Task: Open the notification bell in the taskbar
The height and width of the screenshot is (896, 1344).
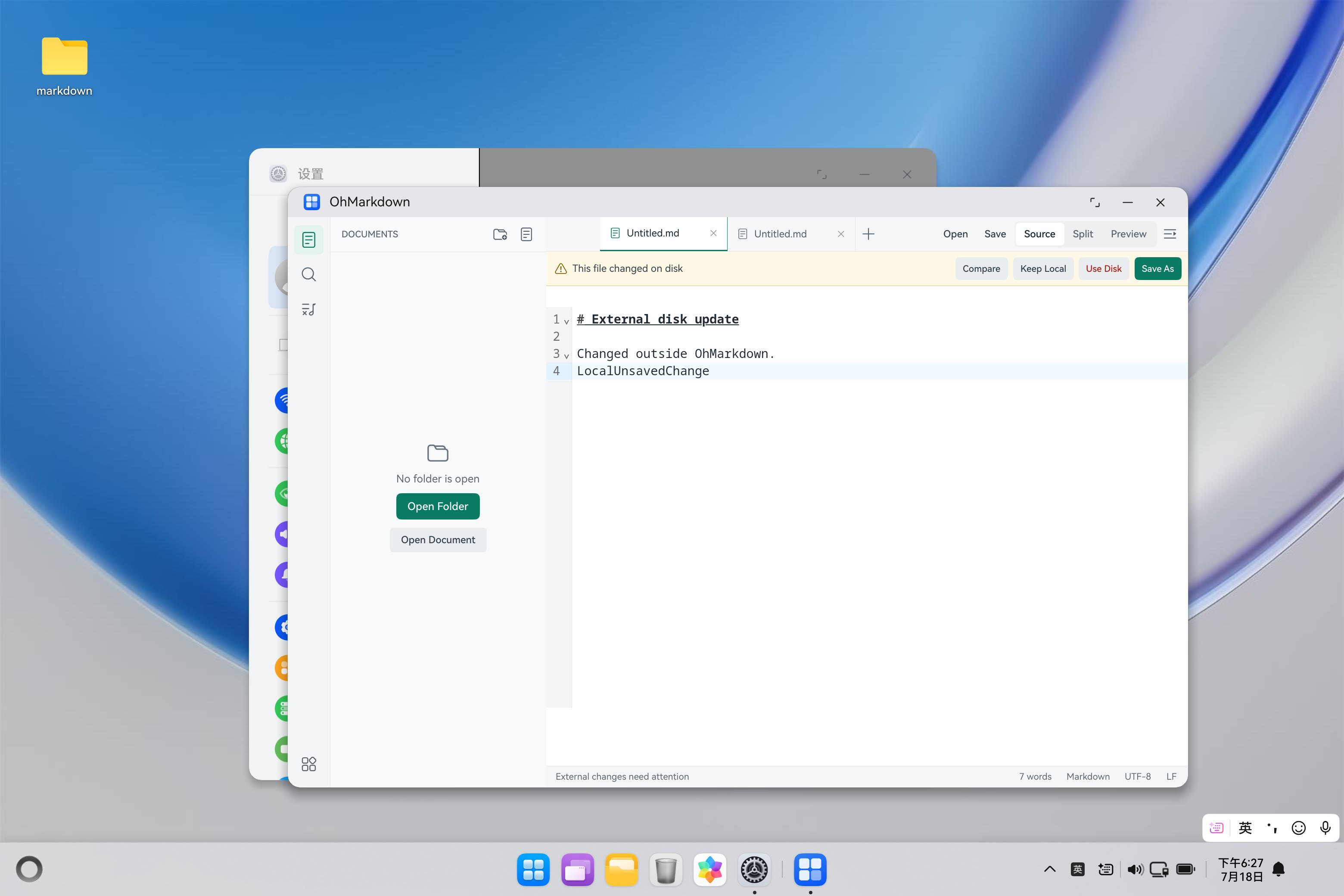Action: click(x=1279, y=870)
